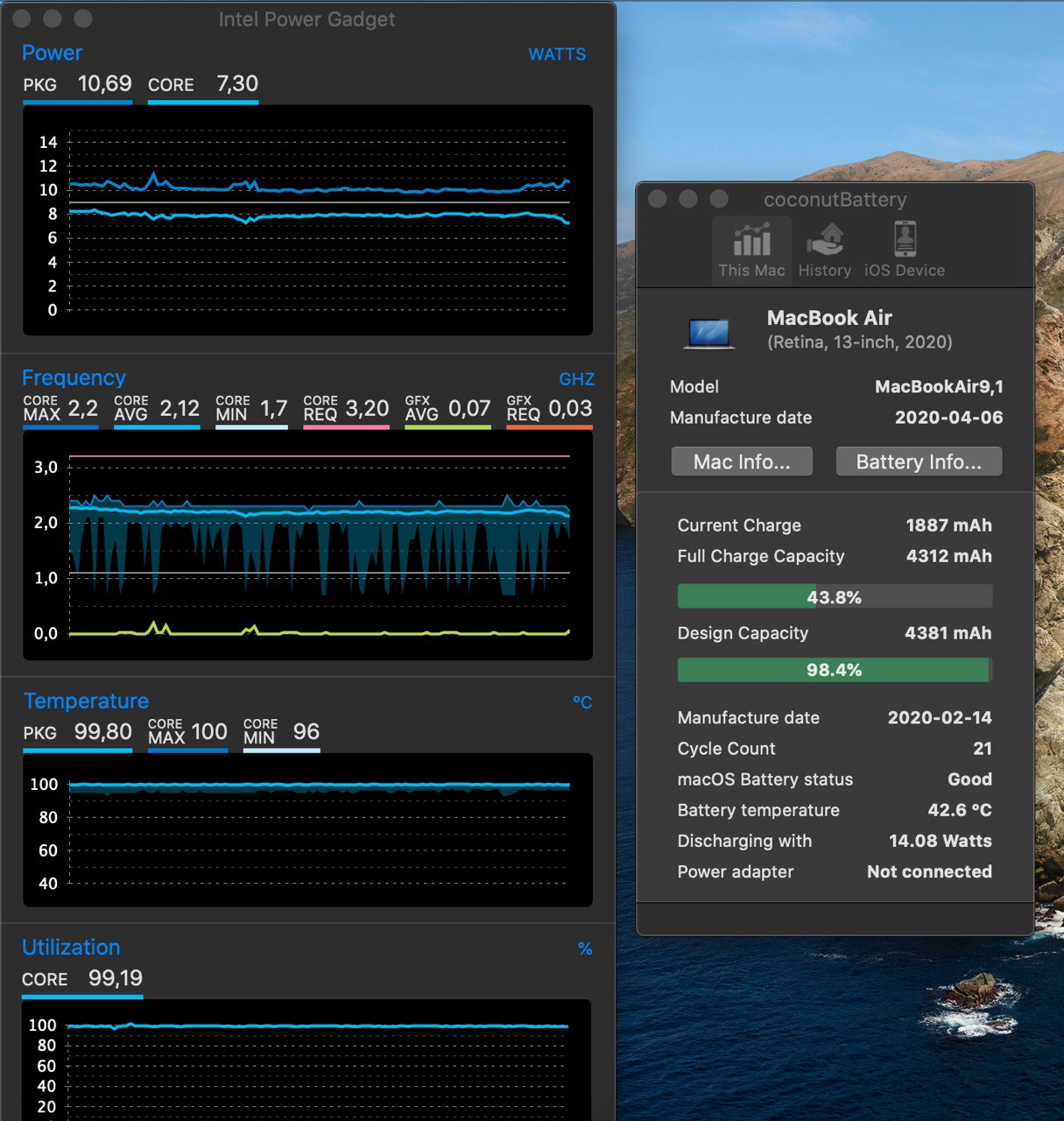This screenshot has width=1064, height=1121.
Task: Click the Temperature graph area
Action: tap(307, 830)
